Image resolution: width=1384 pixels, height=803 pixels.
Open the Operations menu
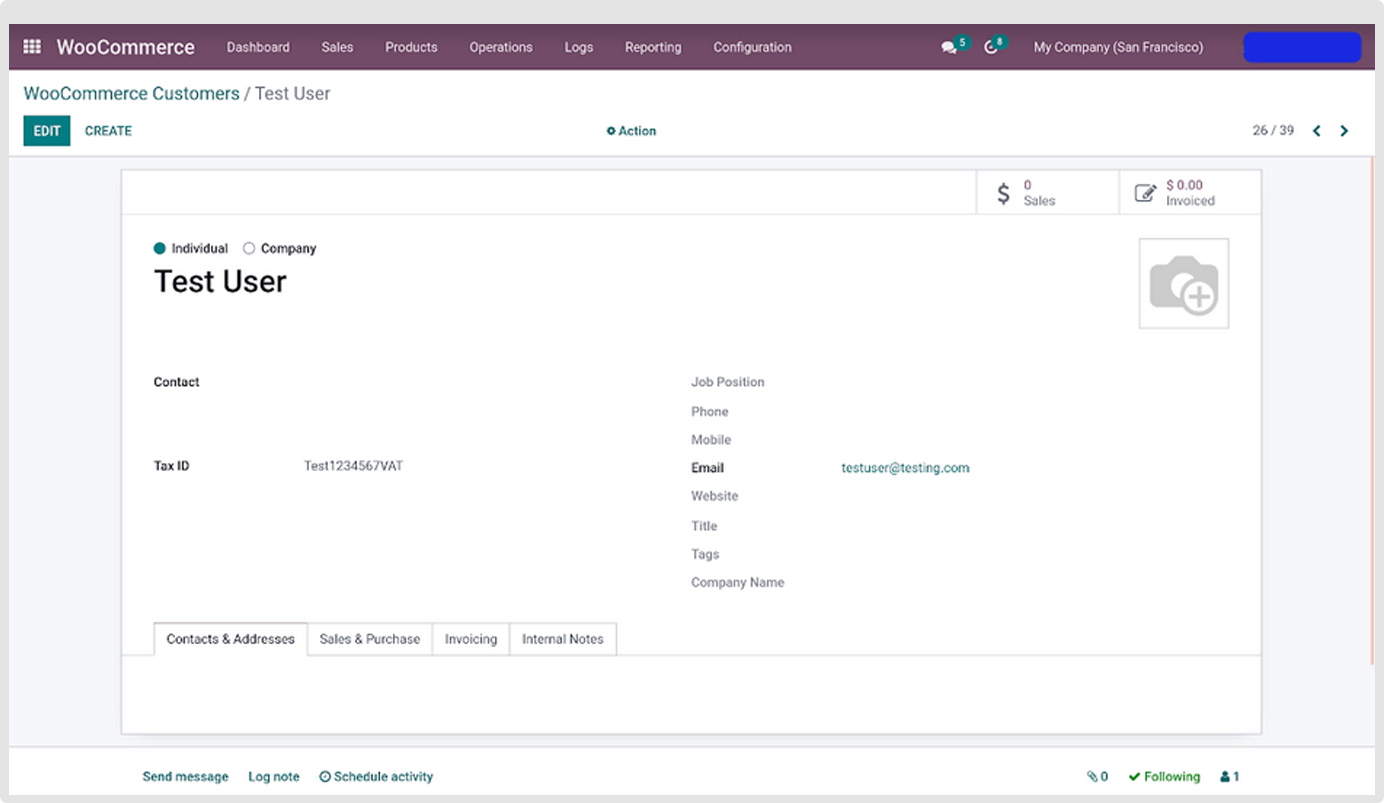coord(501,47)
